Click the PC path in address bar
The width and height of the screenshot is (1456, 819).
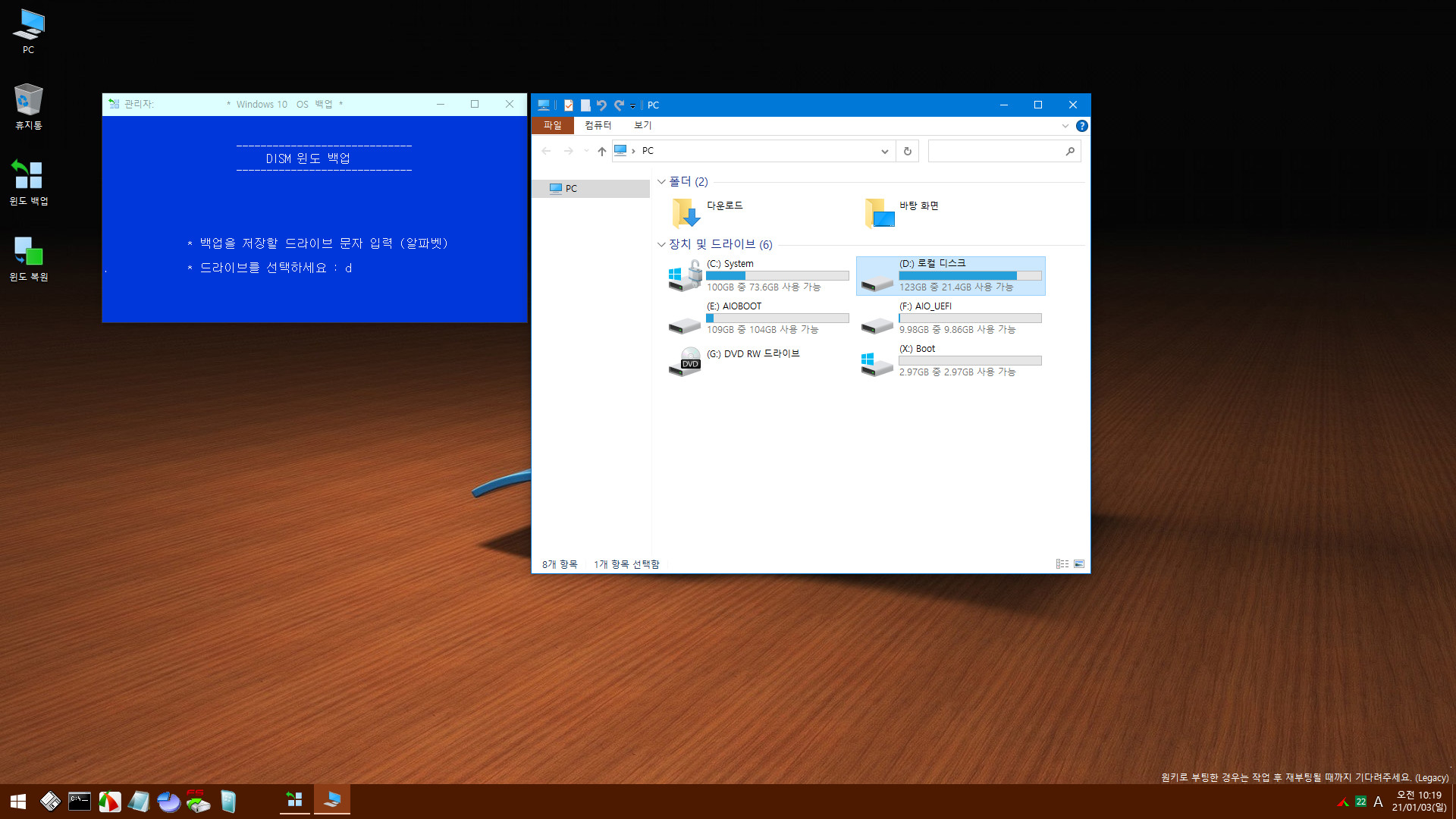pos(648,151)
